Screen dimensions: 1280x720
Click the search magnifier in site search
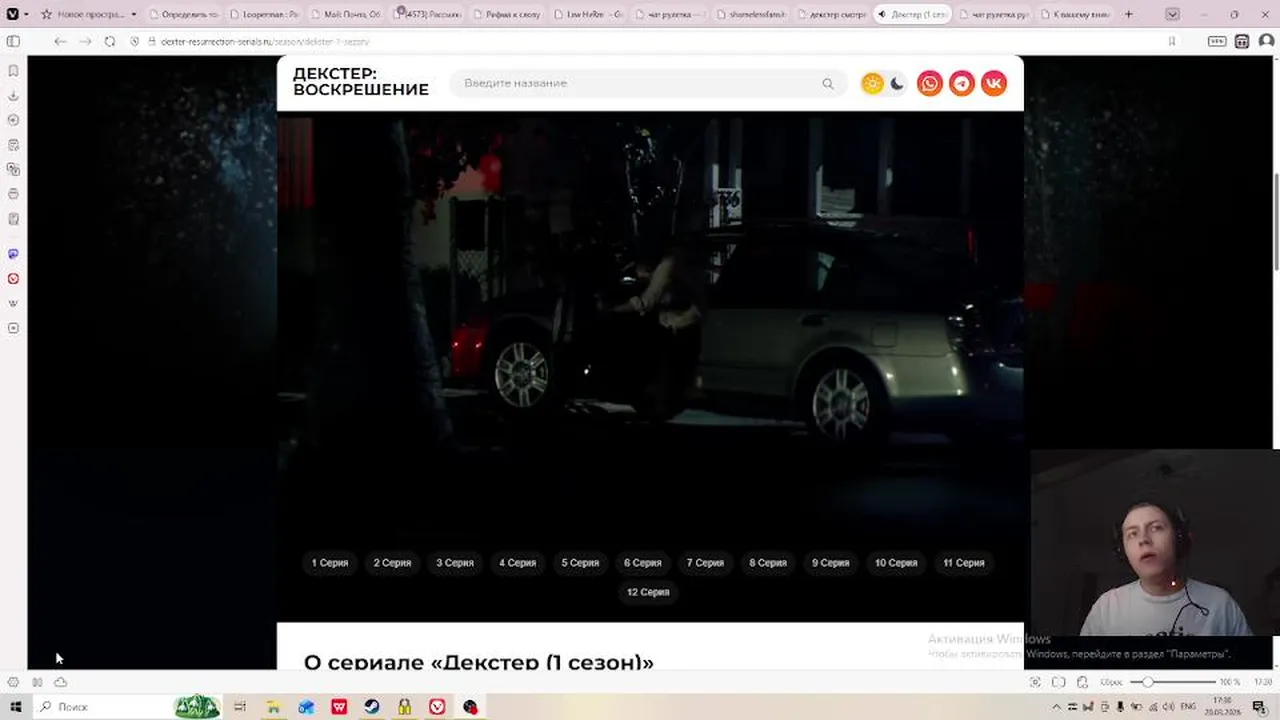[x=828, y=84]
